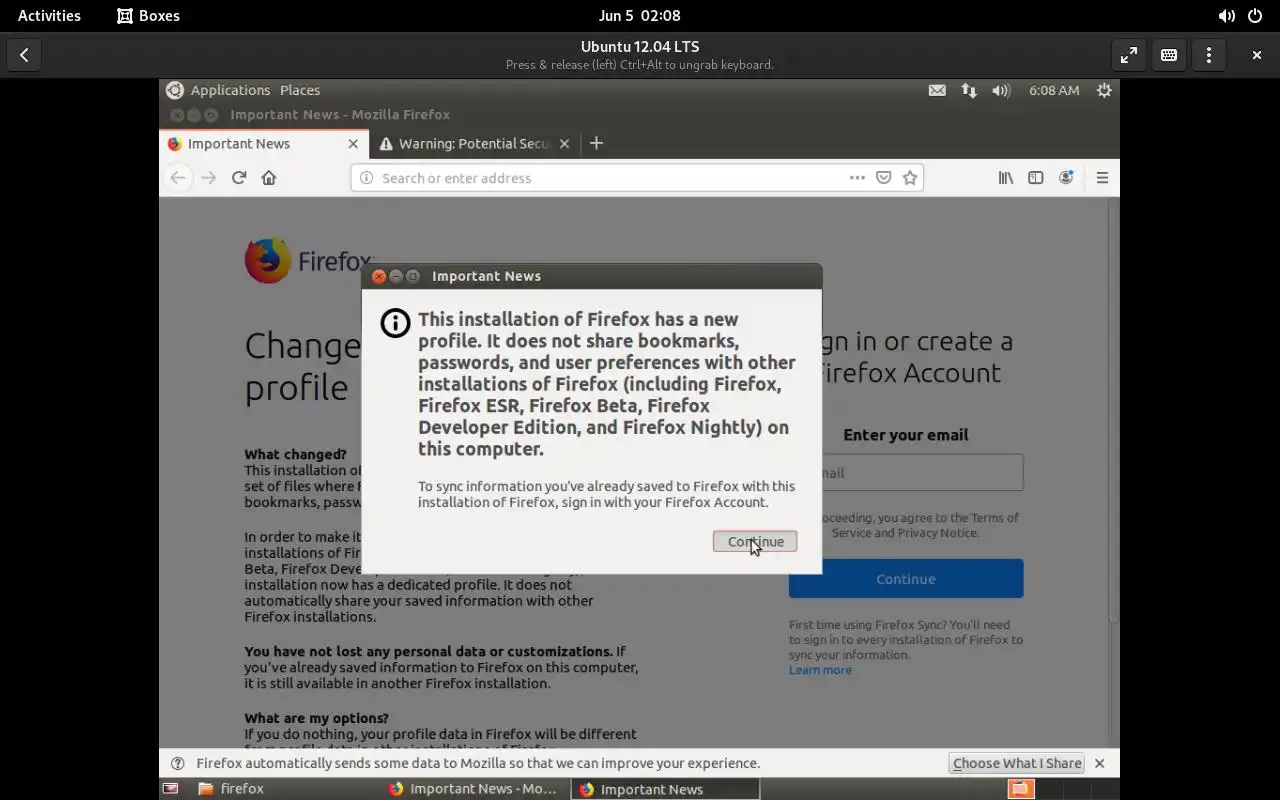Click site information icon in address bar

click(x=366, y=178)
